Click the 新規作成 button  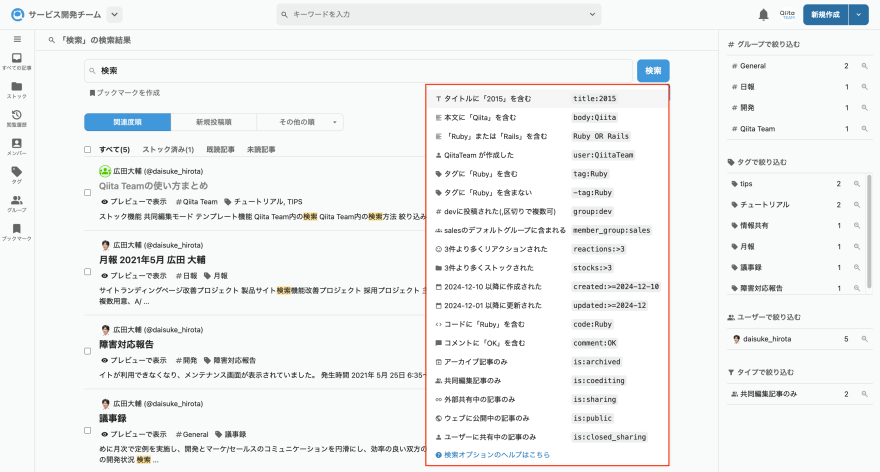pos(826,15)
